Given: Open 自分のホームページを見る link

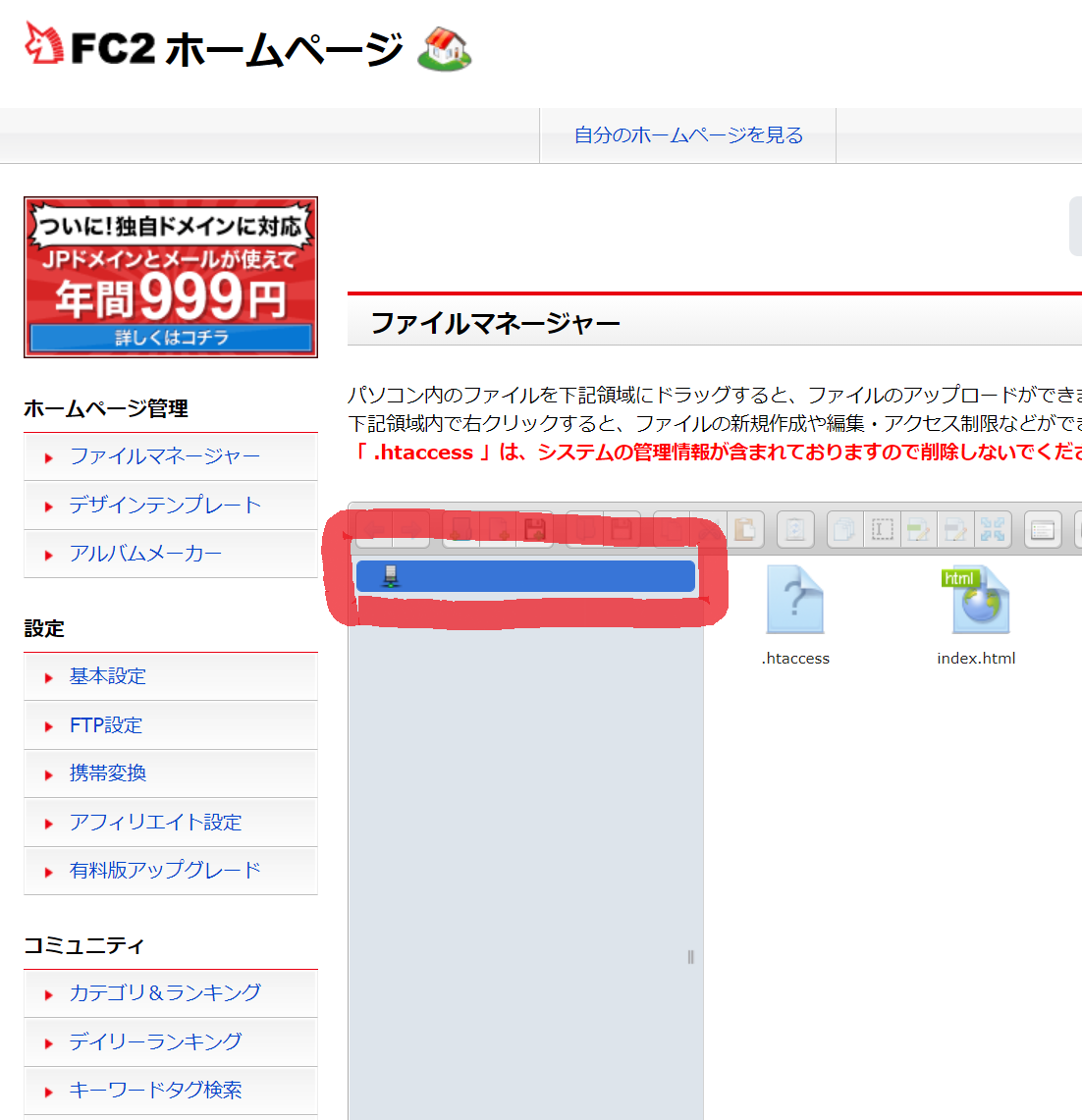Looking at the screenshot, I should tap(688, 135).
